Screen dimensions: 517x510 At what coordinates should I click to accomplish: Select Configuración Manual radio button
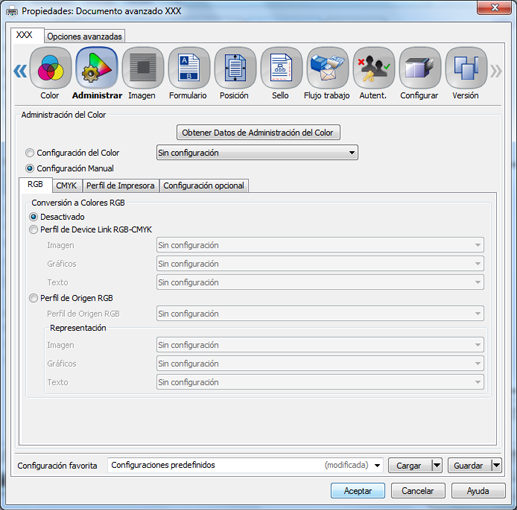30,168
